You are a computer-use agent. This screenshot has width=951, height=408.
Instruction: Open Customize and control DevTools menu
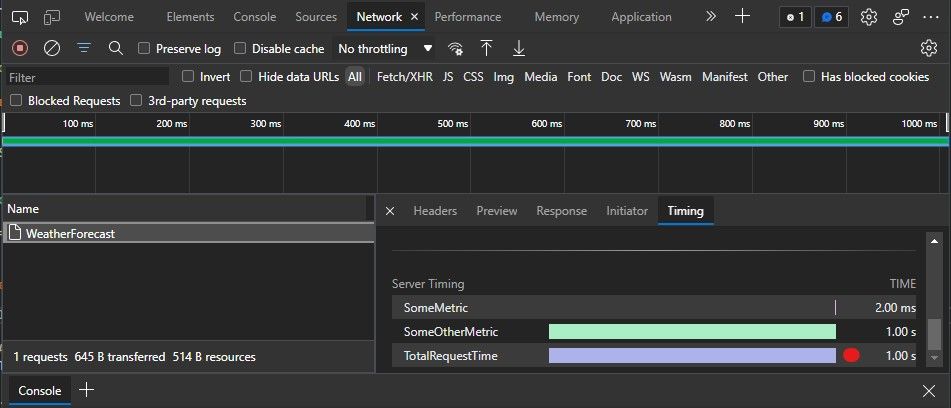pyautogui.click(x=930, y=17)
